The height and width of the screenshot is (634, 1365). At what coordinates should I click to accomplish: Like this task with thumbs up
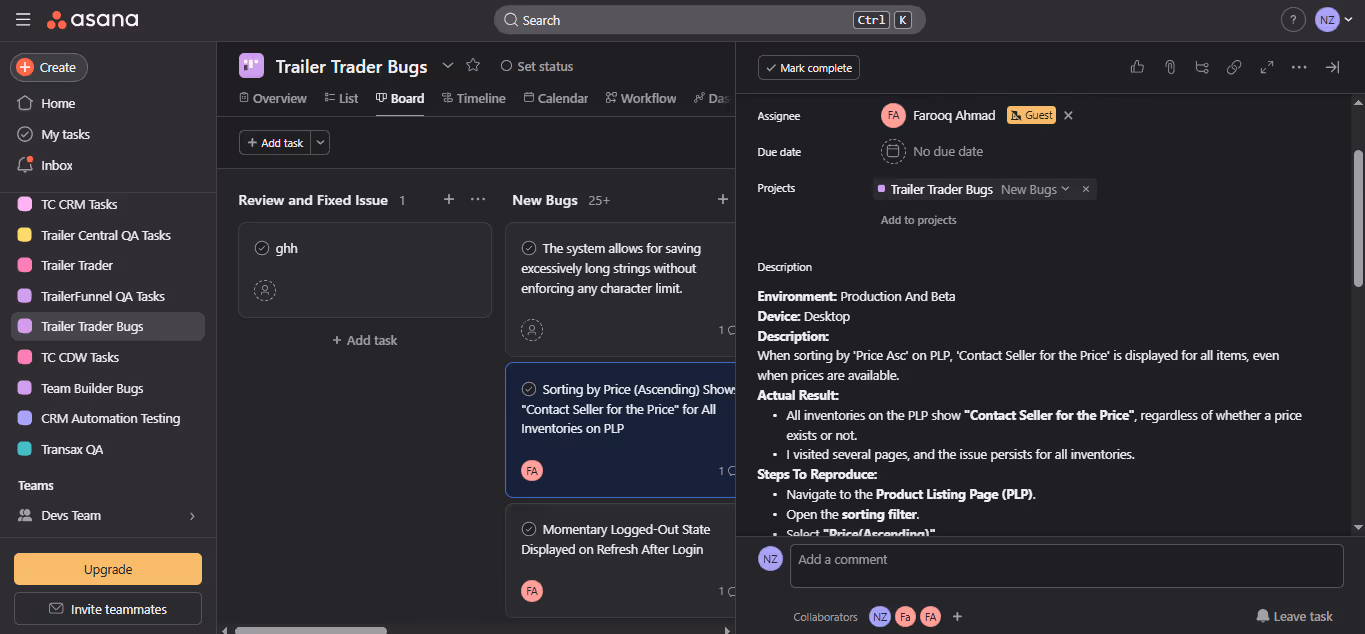coord(1137,67)
